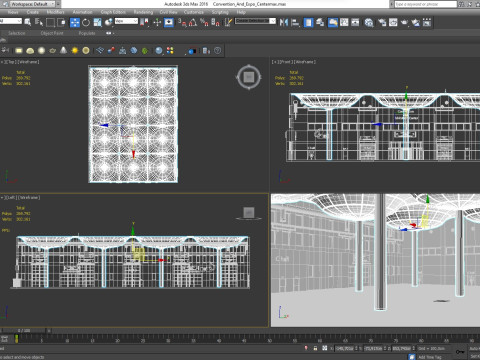This screenshot has height=360, width=480.
Task: Choose the Rectangular Selection Region tool
Action: point(50,22)
